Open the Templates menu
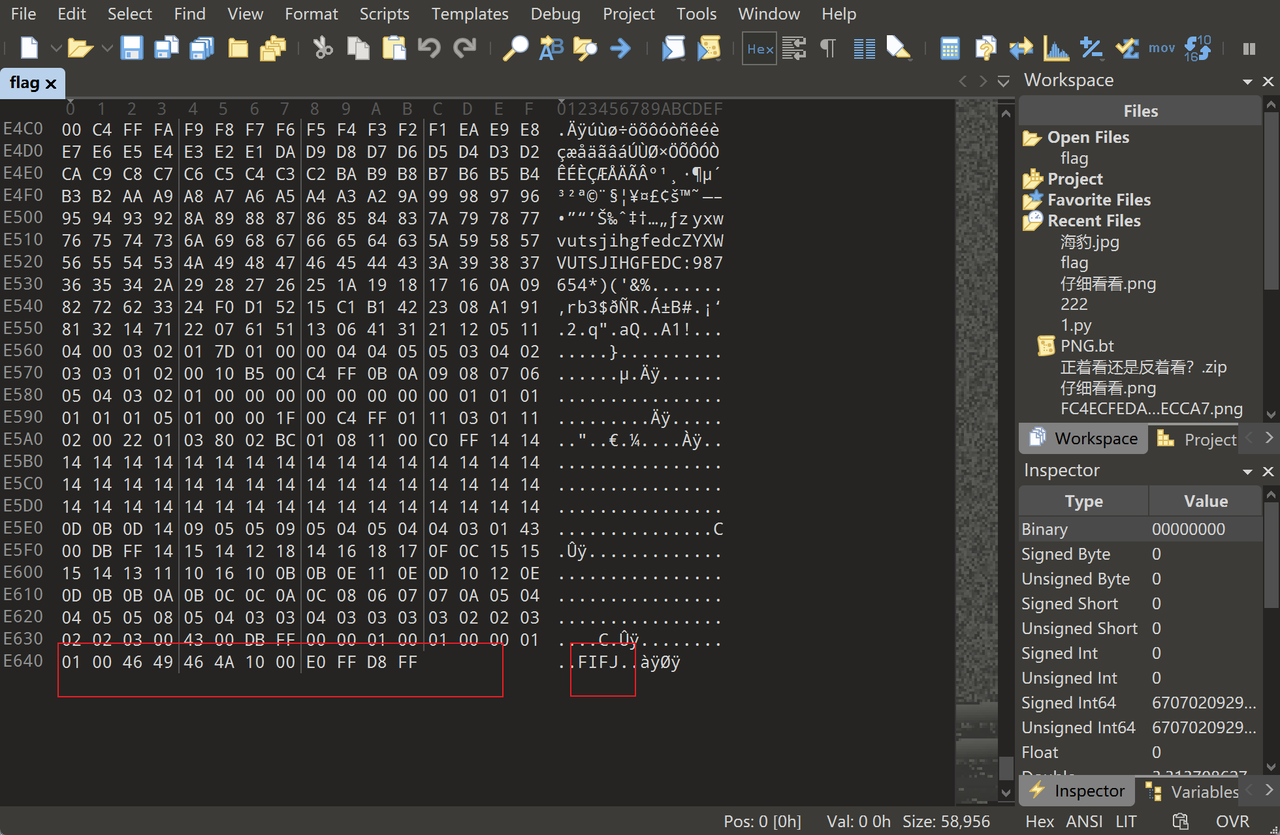The image size is (1280, 835). [x=470, y=14]
